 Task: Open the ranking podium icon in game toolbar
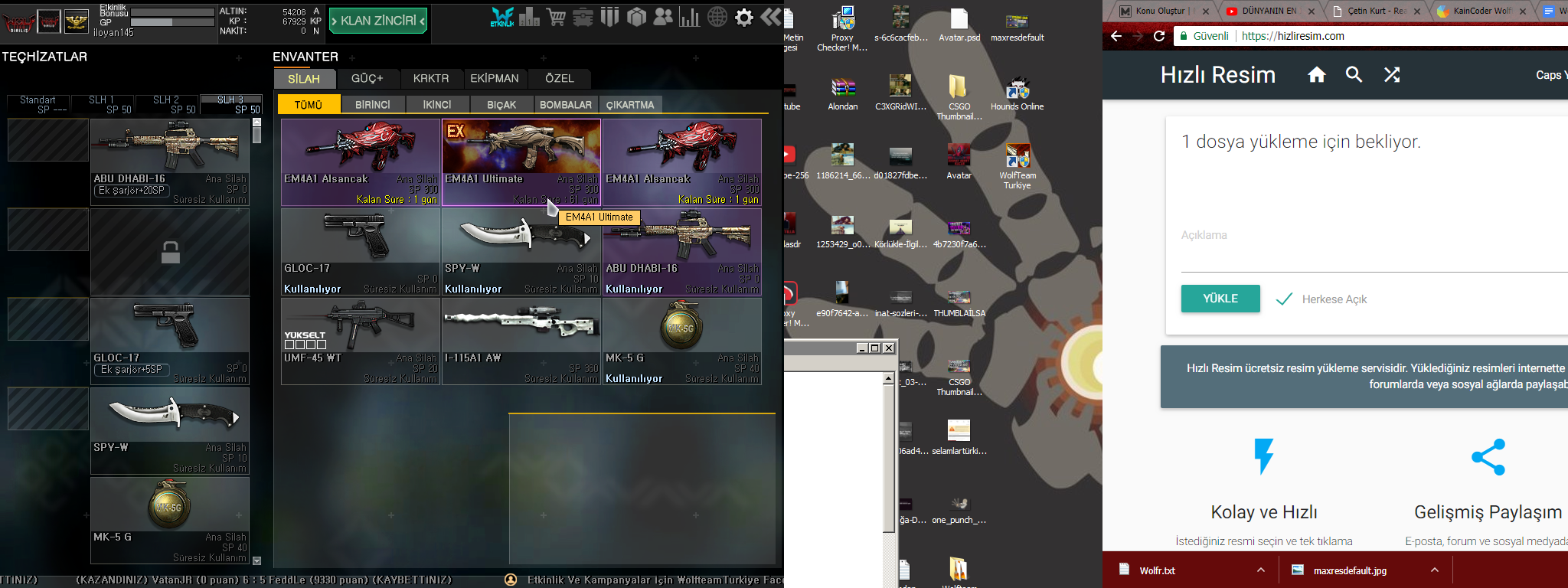click(529, 17)
